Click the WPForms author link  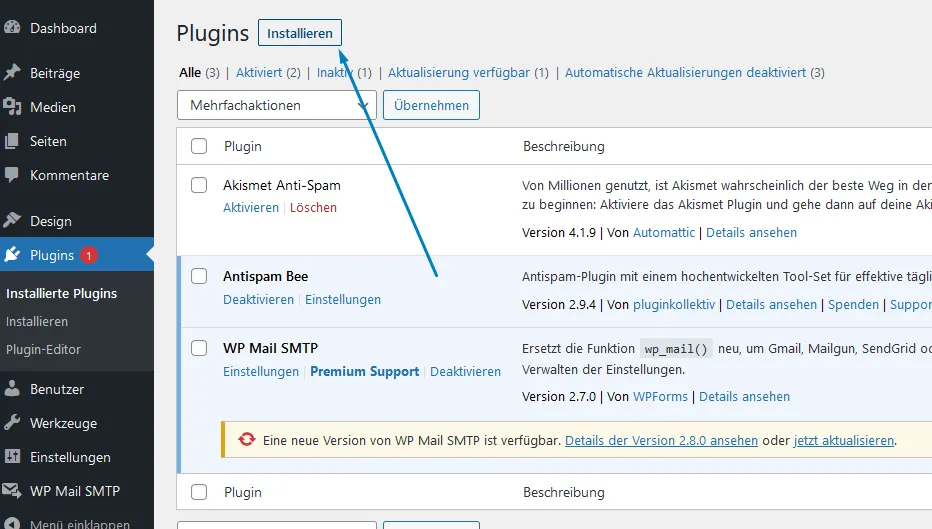pos(660,396)
